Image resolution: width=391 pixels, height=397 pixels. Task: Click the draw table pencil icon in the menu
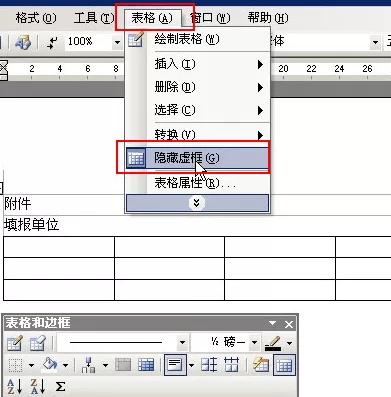[136, 39]
